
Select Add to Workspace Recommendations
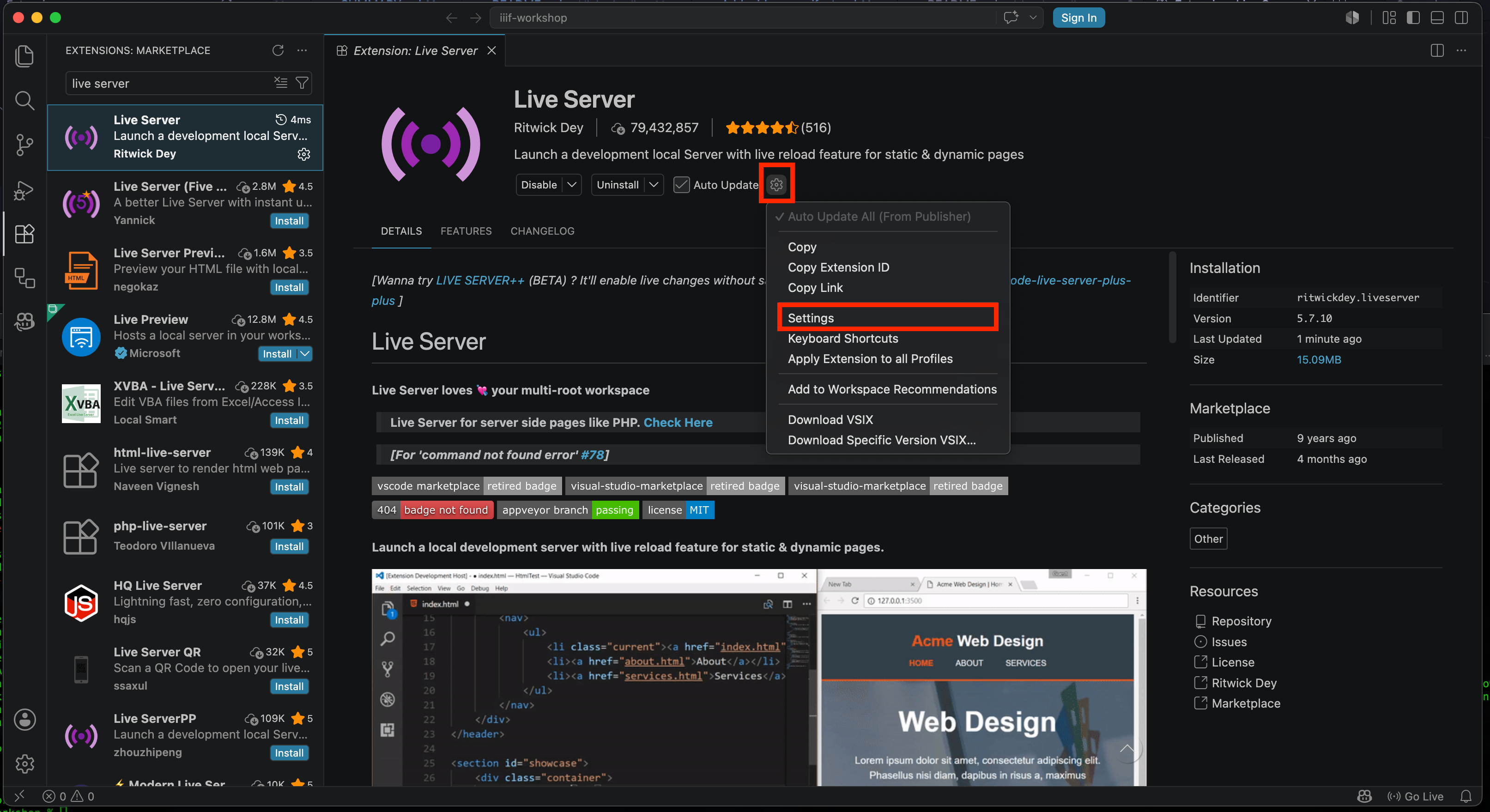888,389
